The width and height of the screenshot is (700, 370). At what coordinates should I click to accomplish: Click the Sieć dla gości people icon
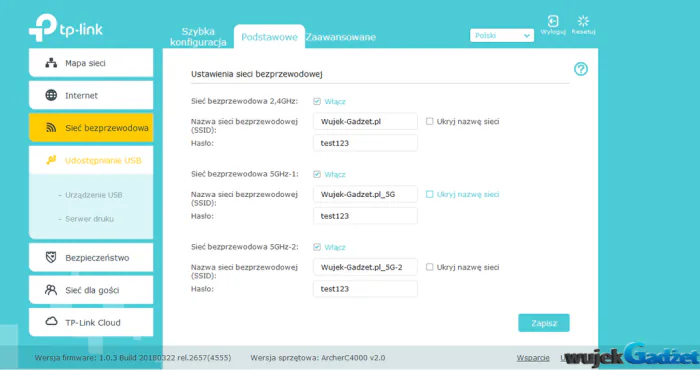point(51,290)
